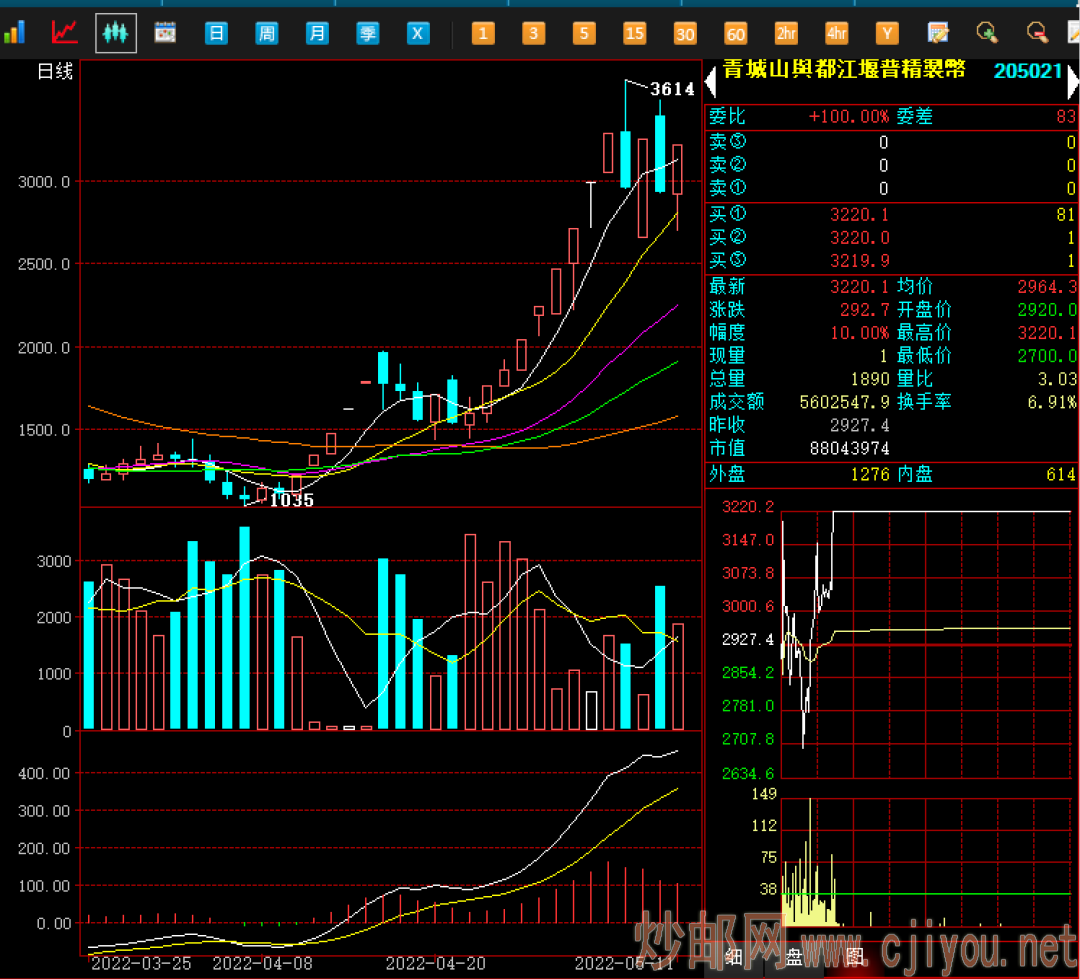
Task: Select the 60-minute interval button
Action: [735, 34]
